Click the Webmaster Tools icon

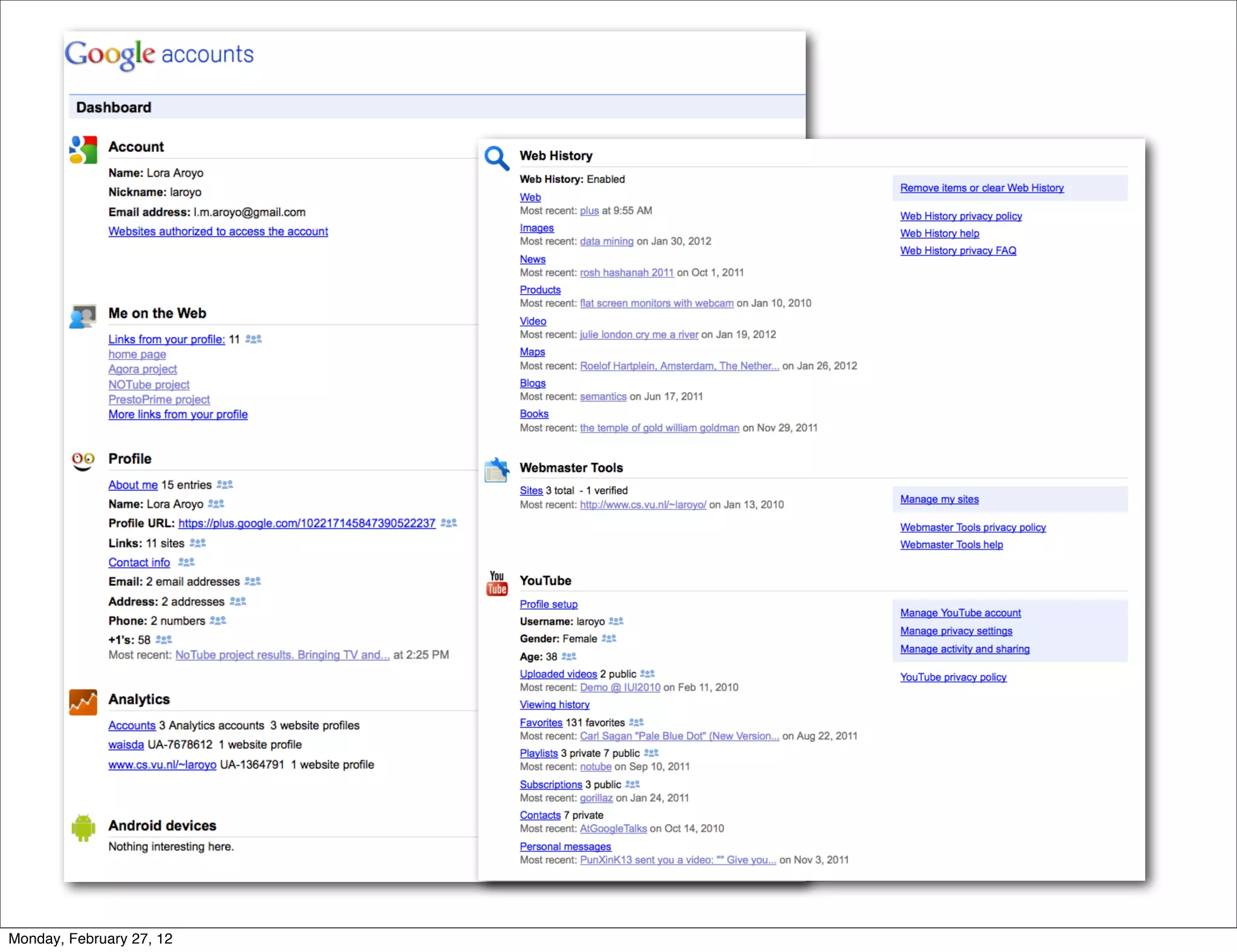(497, 470)
